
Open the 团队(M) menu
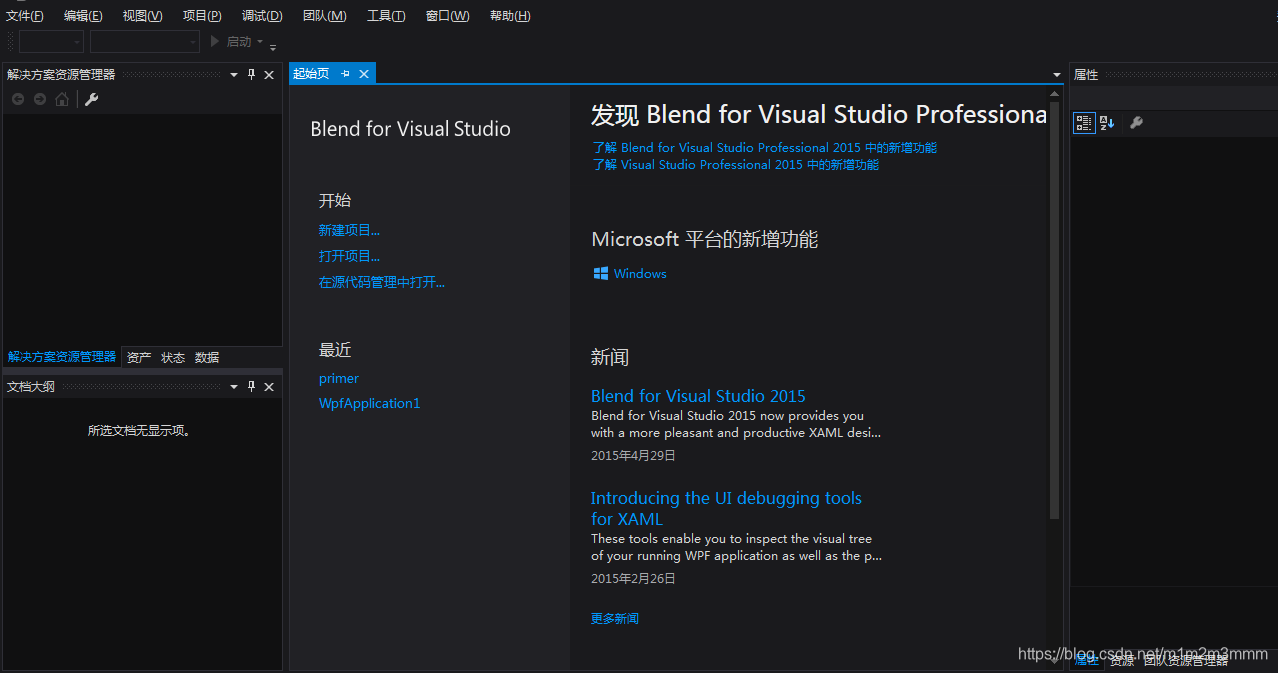click(325, 16)
